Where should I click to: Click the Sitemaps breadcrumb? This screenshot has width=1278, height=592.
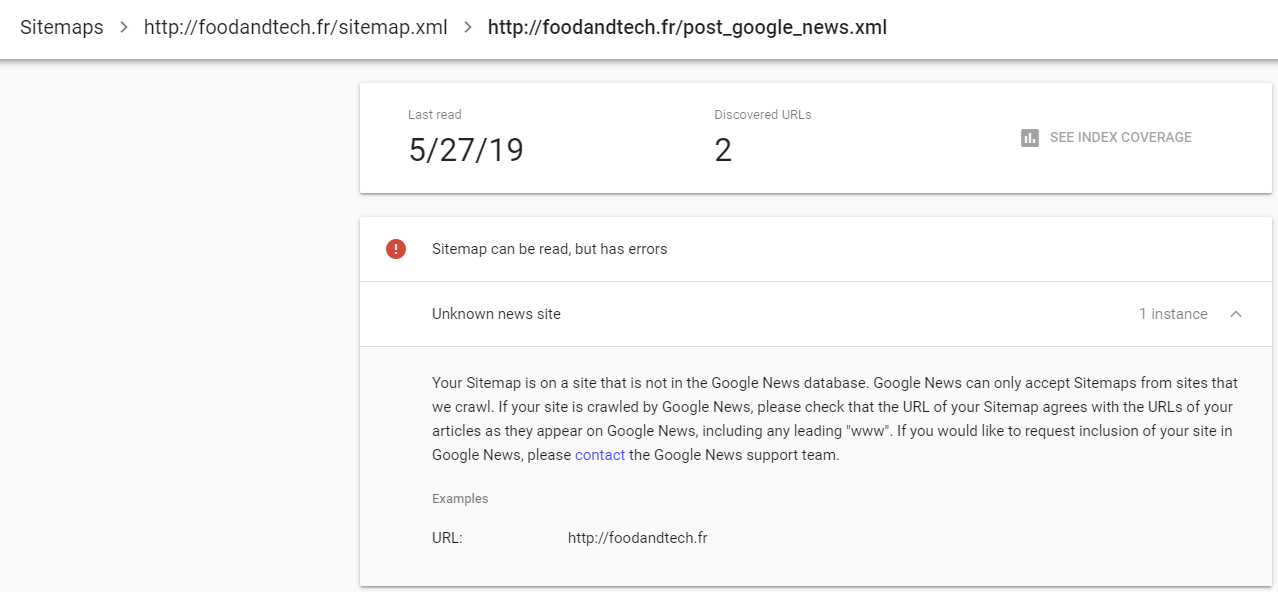tap(62, 27)
